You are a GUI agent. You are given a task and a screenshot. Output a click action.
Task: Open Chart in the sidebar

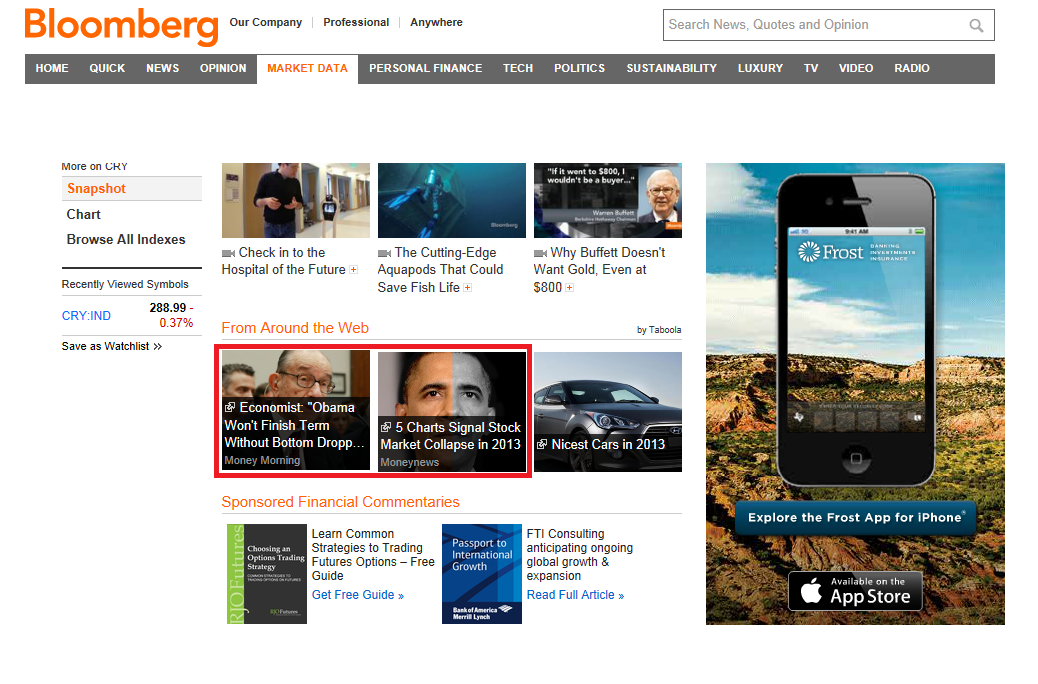point(83,215)
